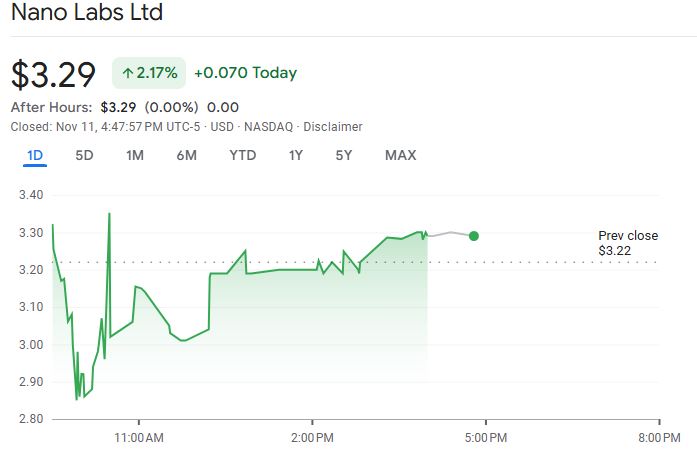The width and height of the screenshot is (697, 456).
Task: Click the +0.070 Today change text
Action: pyautogui.click(x=245, y=73)
